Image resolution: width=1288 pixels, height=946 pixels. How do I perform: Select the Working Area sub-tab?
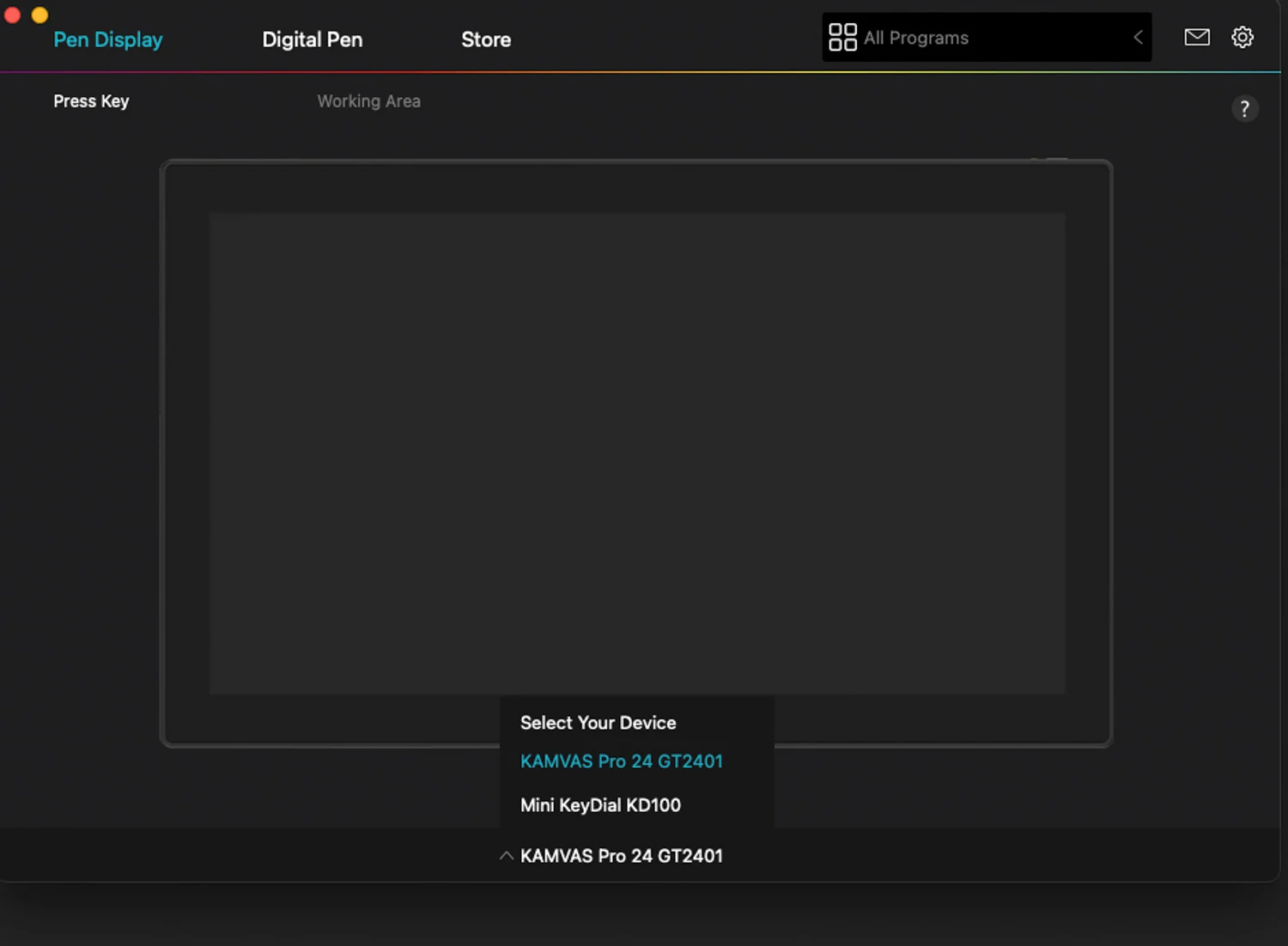click(x=369, y=101)
